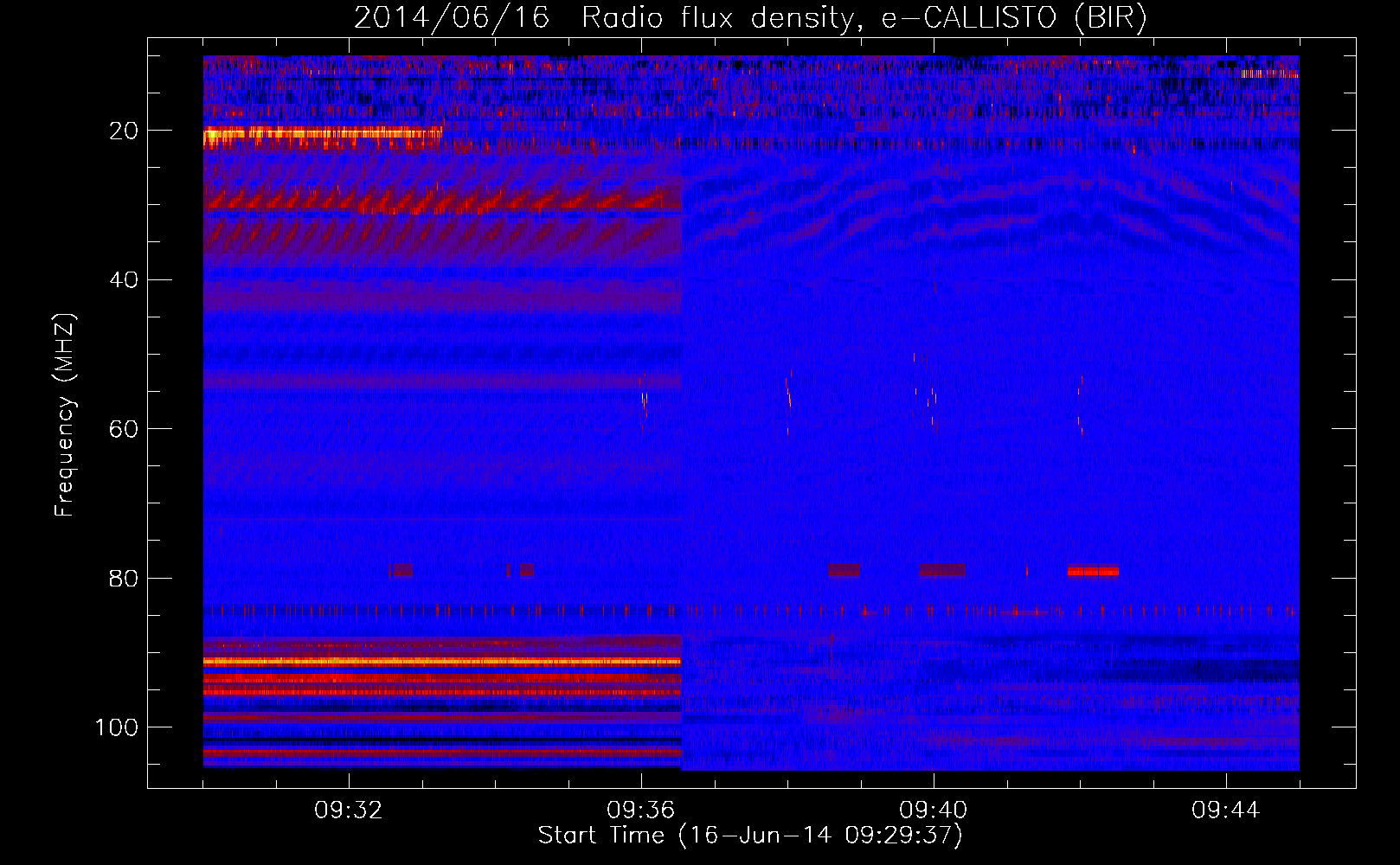Click the 40 frequency tick label
The image size is (1400, 865).
point(124,280)
